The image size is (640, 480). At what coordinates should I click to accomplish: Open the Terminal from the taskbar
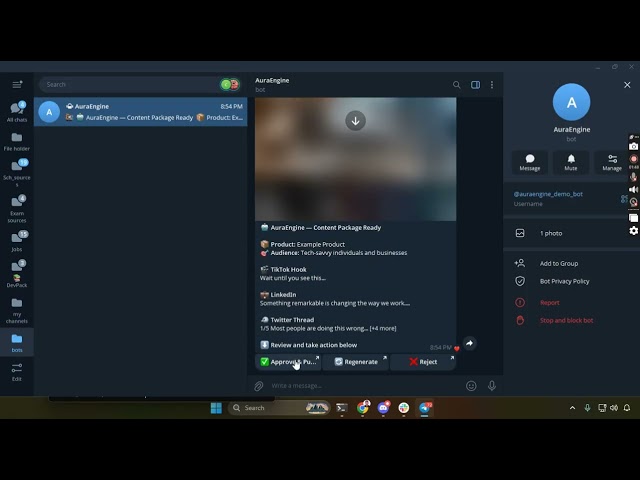click(x=342, y=408)
